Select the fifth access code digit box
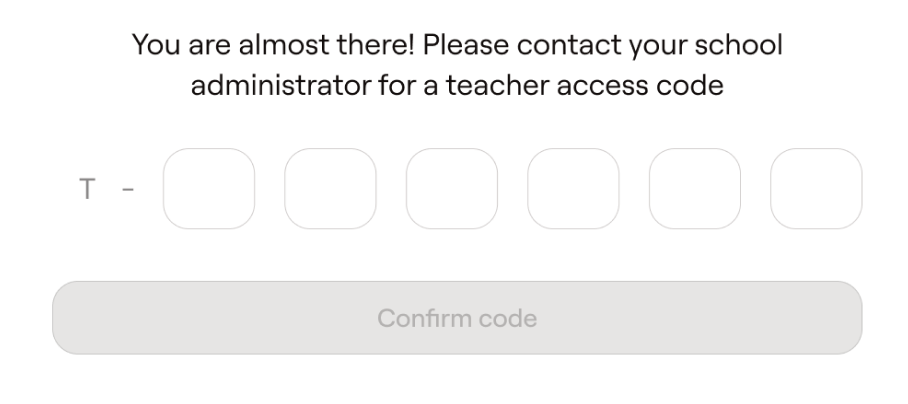 pyautogui.click(x=695, y=189)
